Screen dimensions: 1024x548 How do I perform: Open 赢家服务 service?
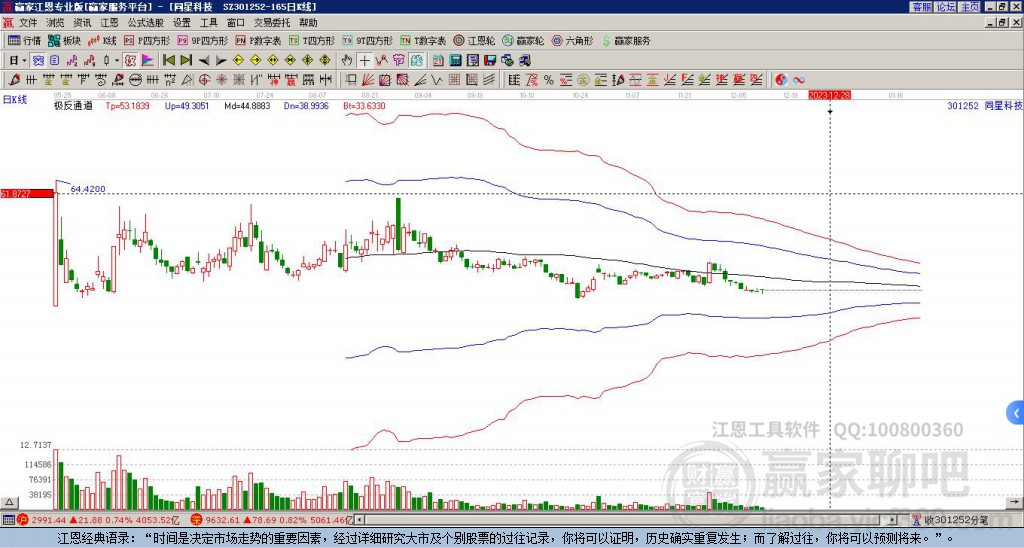tap(626, 40)
